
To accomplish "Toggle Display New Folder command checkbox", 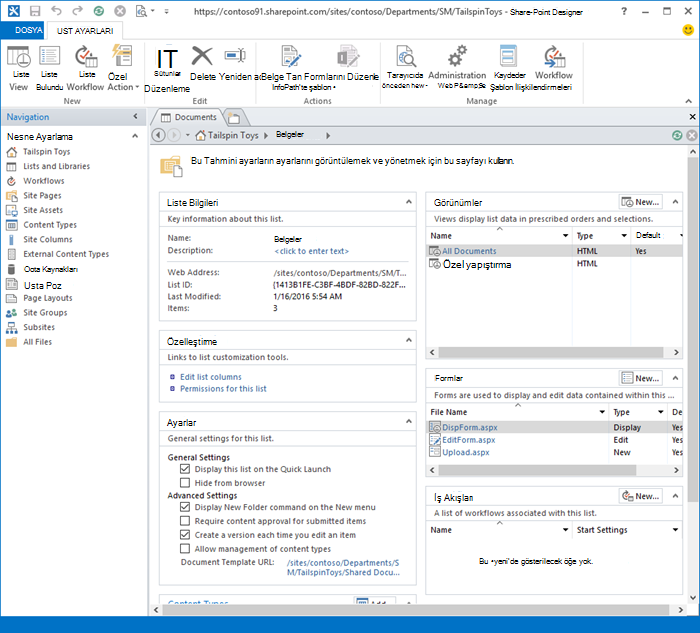I will pos(185,507).
